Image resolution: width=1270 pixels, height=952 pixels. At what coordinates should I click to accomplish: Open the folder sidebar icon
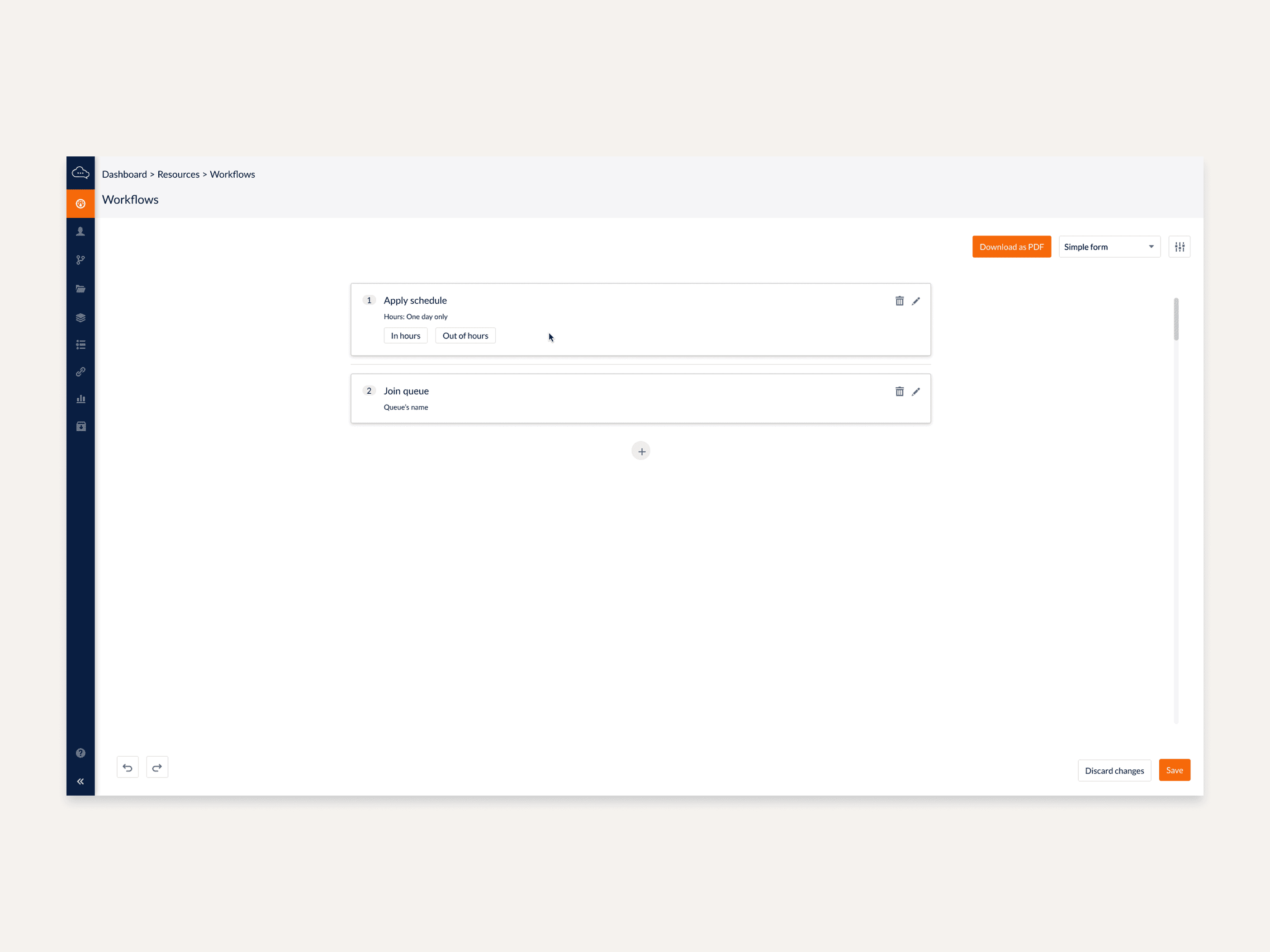click(x=81, y=289)
